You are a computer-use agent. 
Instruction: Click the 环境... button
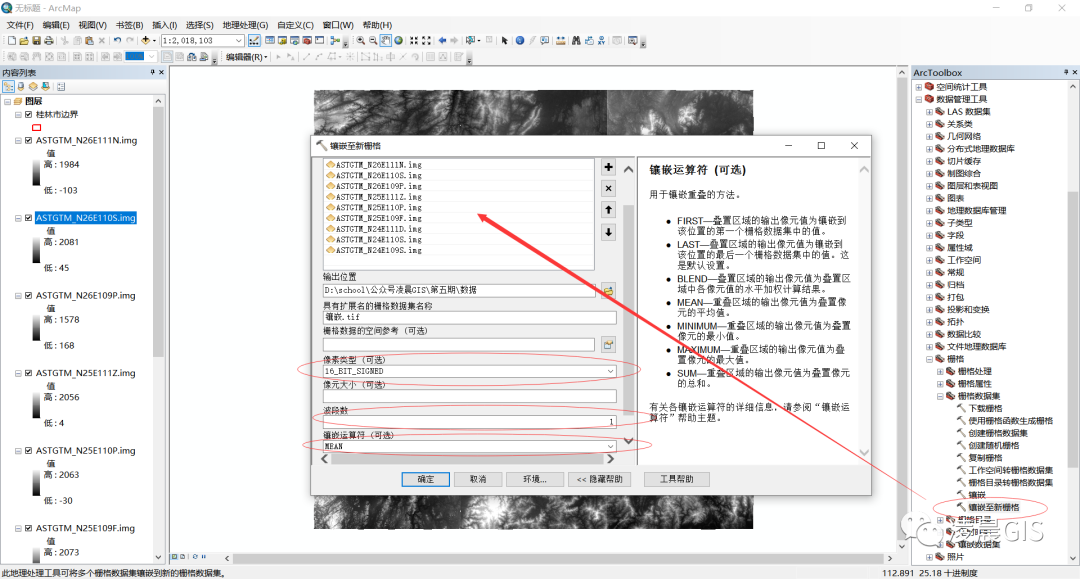534,479
